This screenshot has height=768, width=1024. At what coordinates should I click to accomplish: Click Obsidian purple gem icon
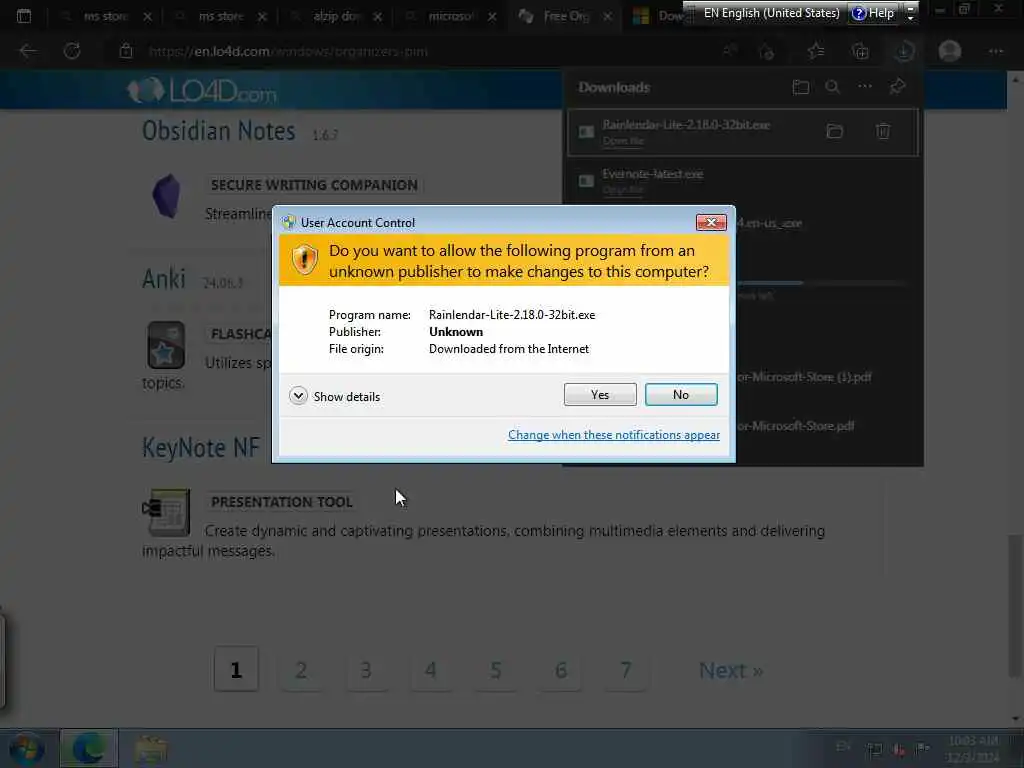166,195
